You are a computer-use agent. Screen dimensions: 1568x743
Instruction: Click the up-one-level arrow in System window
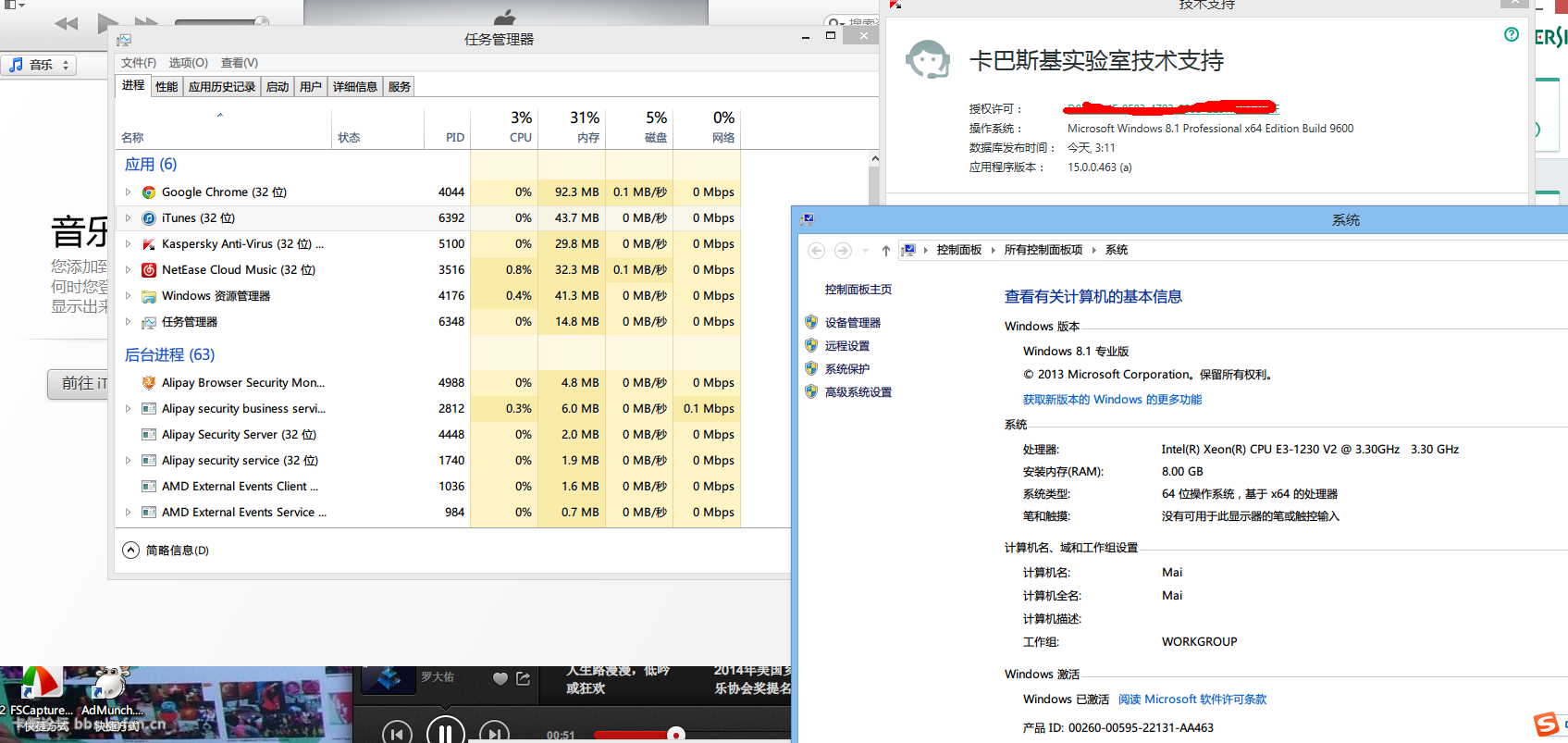[886, 251]
